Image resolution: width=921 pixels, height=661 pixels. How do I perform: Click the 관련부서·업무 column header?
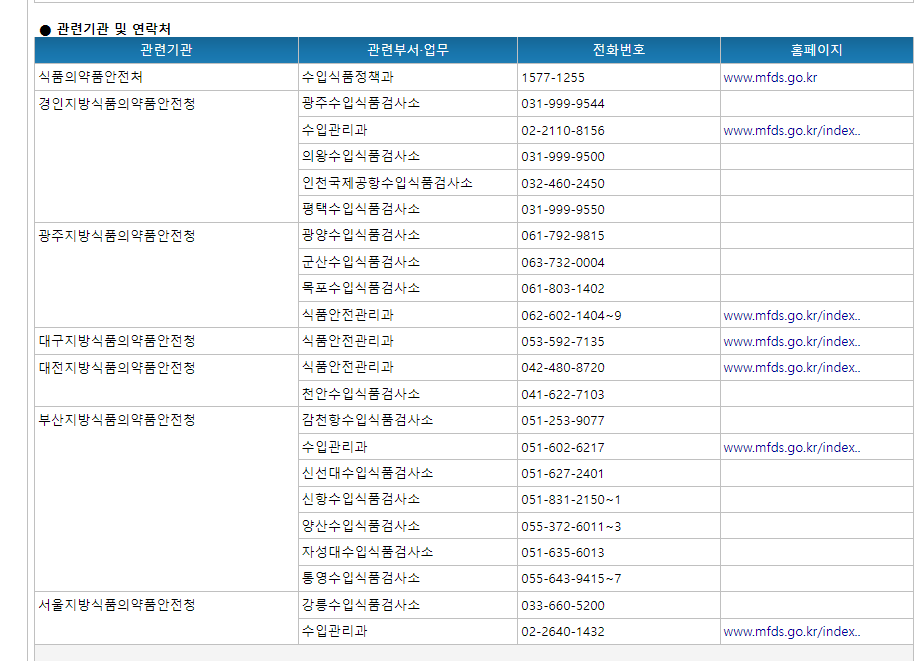coord(408,50)
